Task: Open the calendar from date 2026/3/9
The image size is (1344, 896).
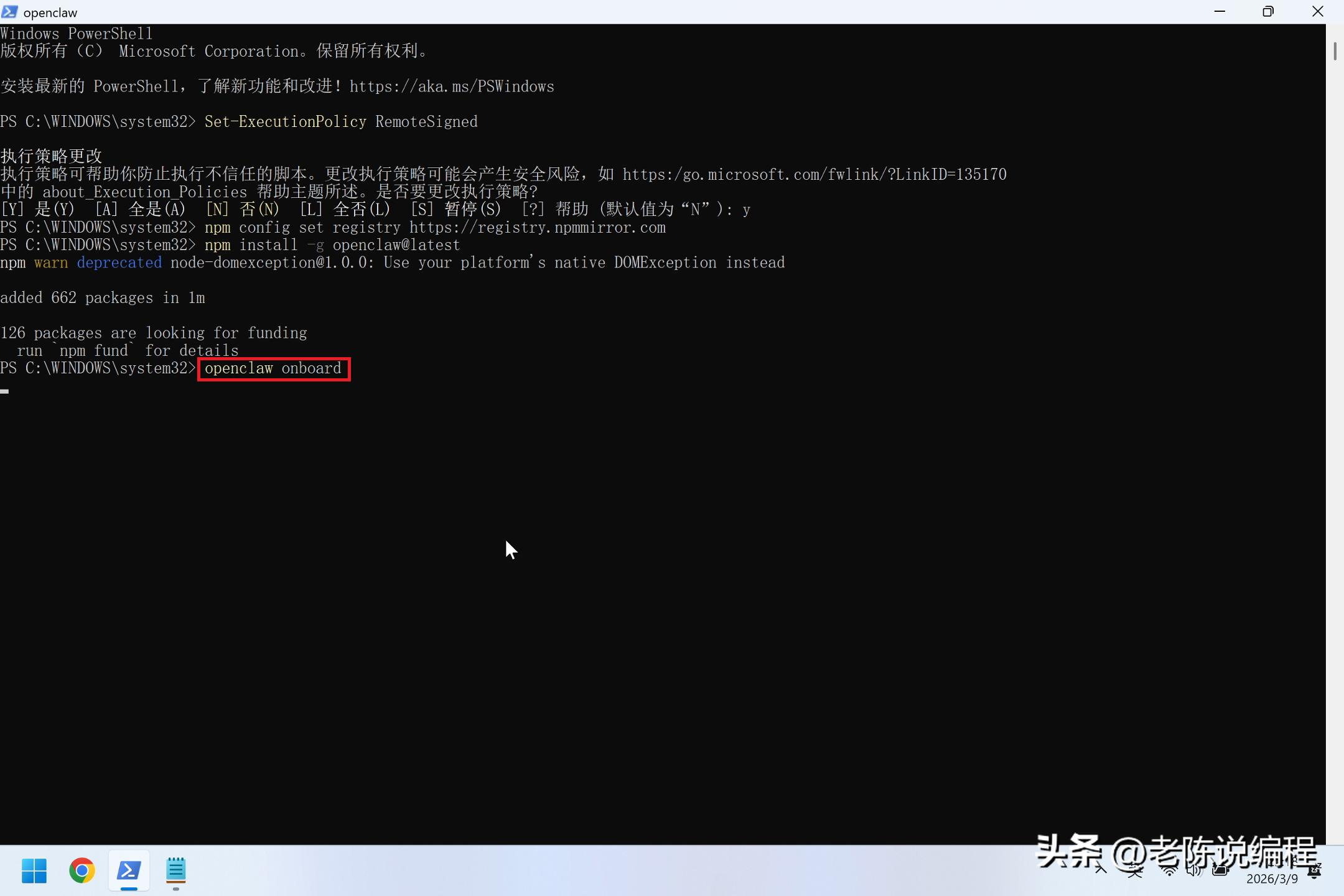Action: tap(1272, 879)
